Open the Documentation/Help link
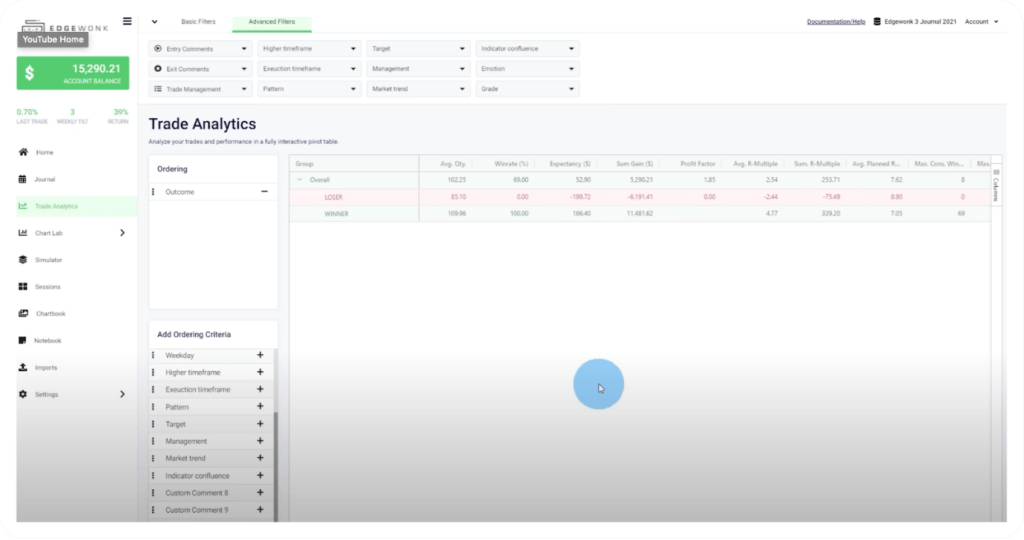The image size is (1024, 540). pyautogui.click(x=836, y=21)
